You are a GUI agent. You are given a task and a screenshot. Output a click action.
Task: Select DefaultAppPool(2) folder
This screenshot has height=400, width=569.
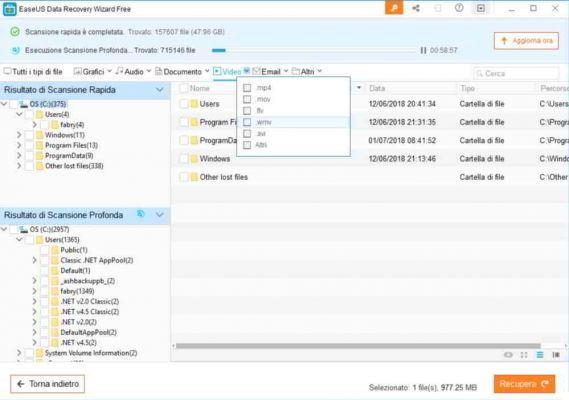[88, 332]
